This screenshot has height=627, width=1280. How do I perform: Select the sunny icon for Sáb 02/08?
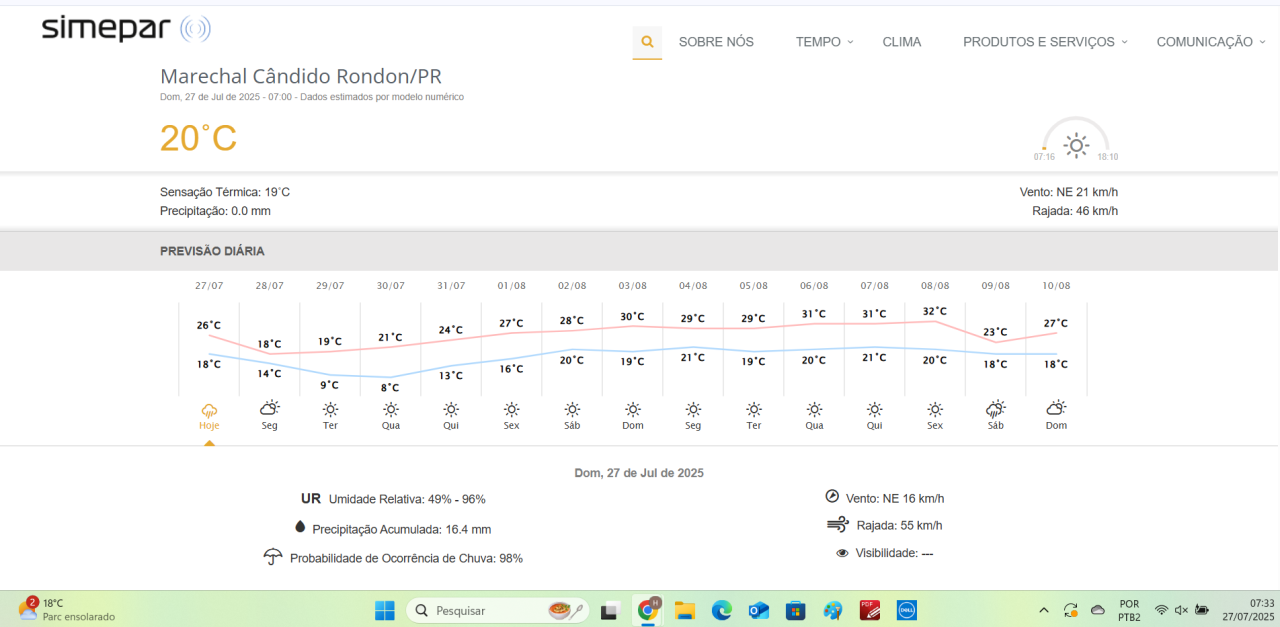tap(572, 409)
